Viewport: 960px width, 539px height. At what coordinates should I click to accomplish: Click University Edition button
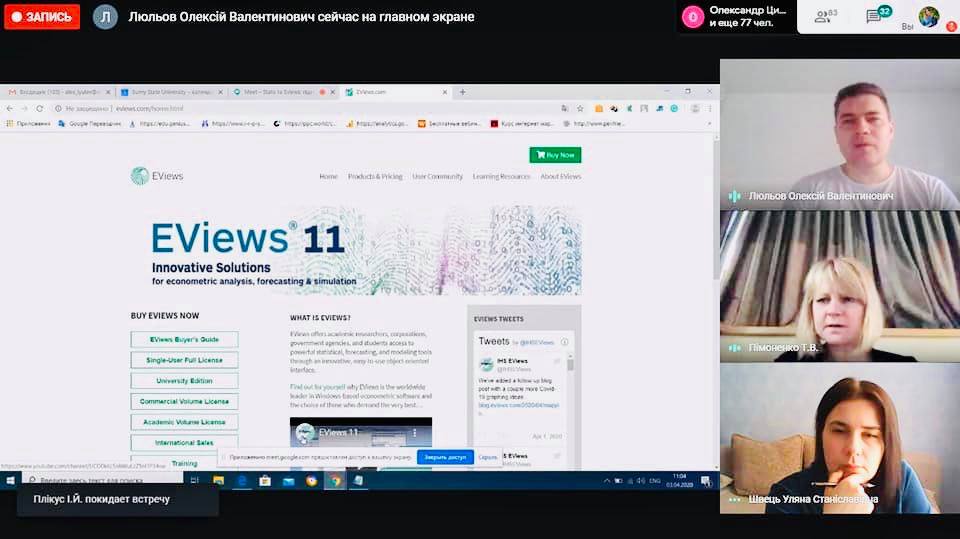pos(184,381)
